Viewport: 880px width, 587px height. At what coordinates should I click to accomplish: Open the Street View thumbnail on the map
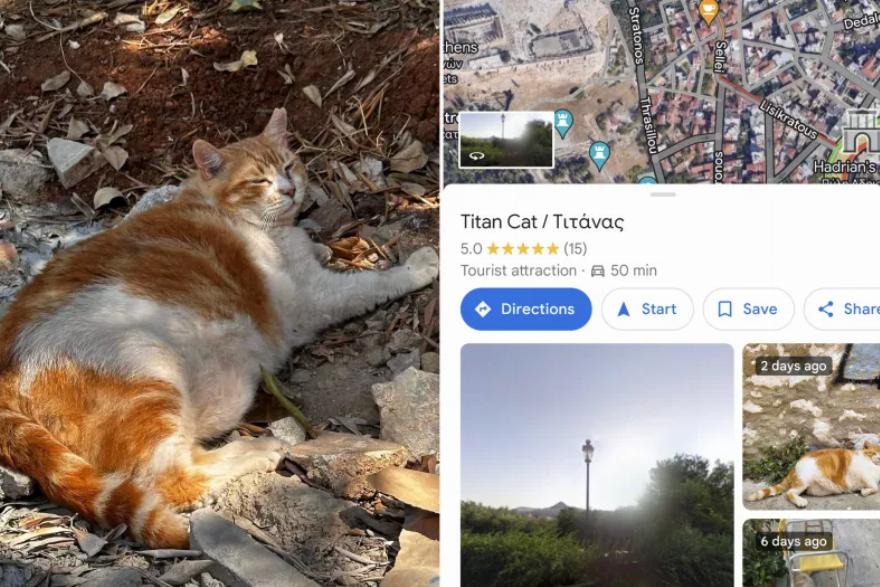coord(506,139)
